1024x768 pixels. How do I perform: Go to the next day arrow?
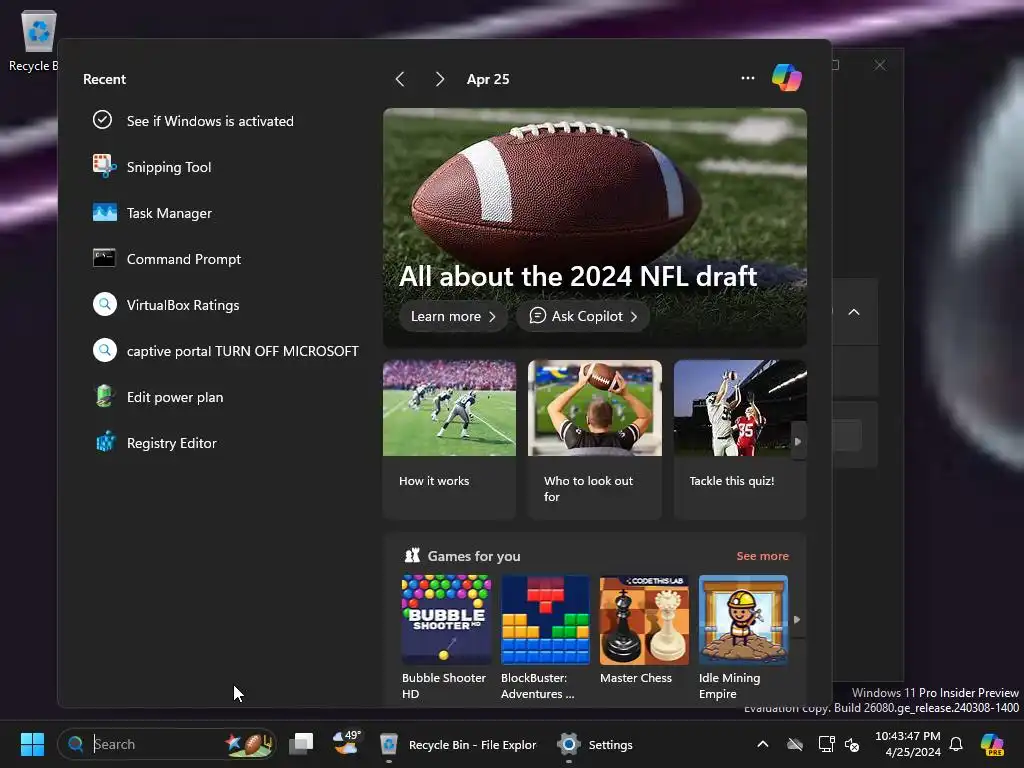[x=439, y=79]
